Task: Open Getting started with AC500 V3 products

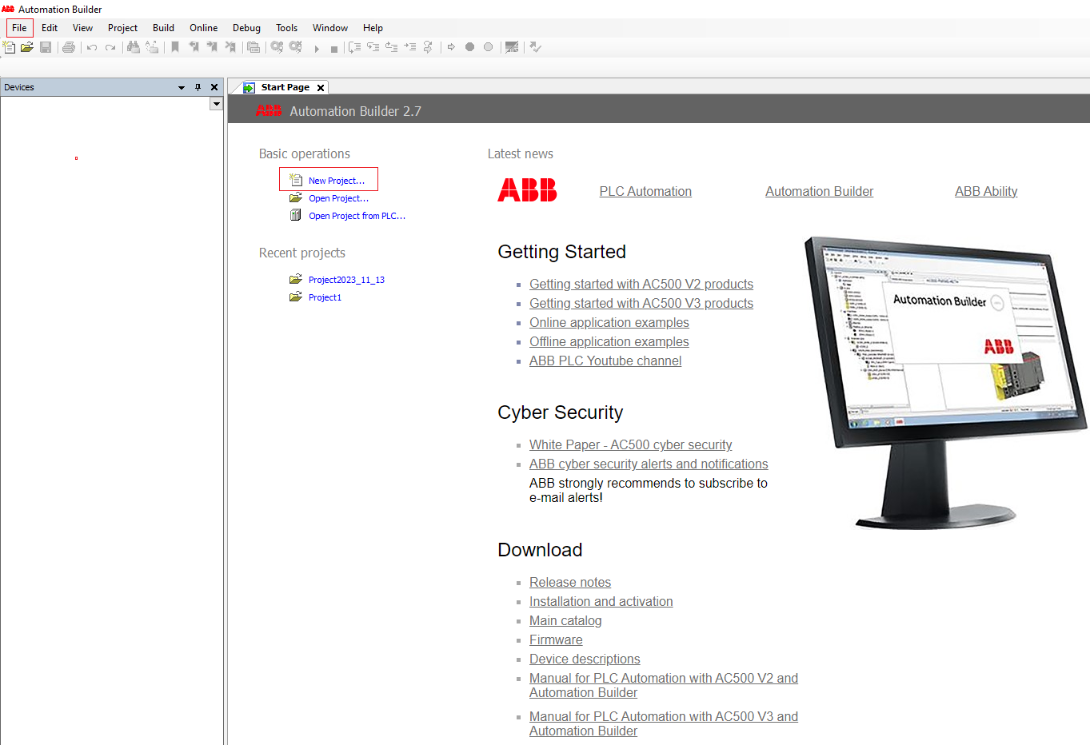Action: point(641,304)
